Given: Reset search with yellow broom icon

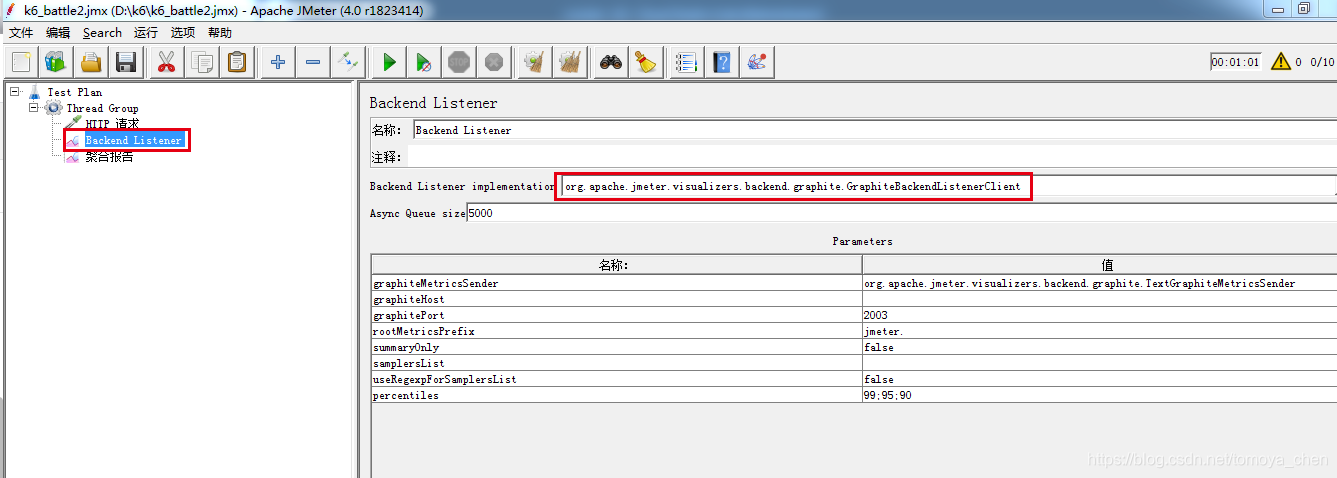Looking at the screenshot, I should 646,62.
